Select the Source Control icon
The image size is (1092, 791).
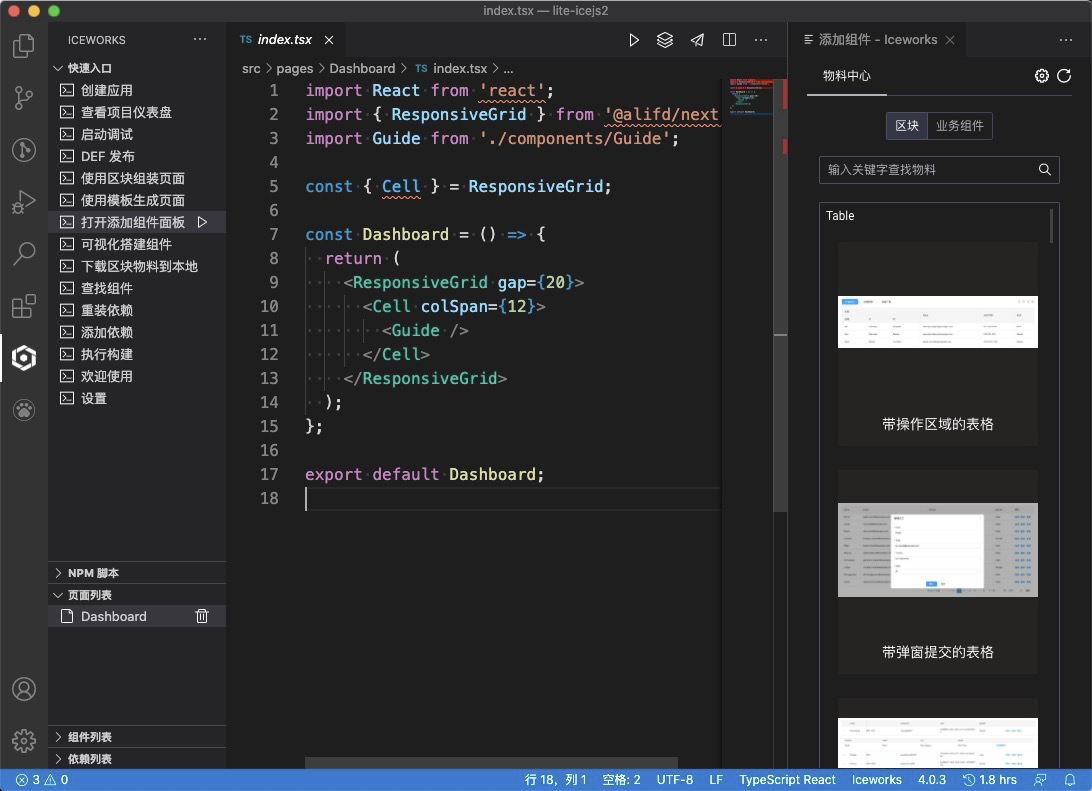coord(22,97)
